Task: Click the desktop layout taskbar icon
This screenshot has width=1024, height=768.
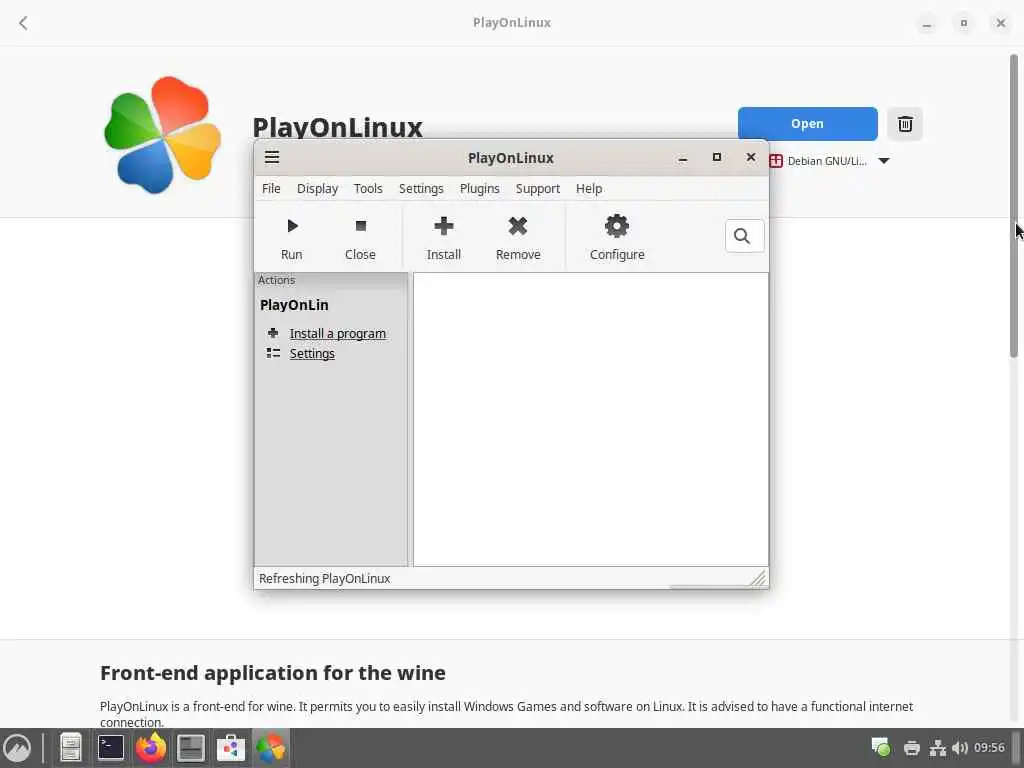Action: 191,748
